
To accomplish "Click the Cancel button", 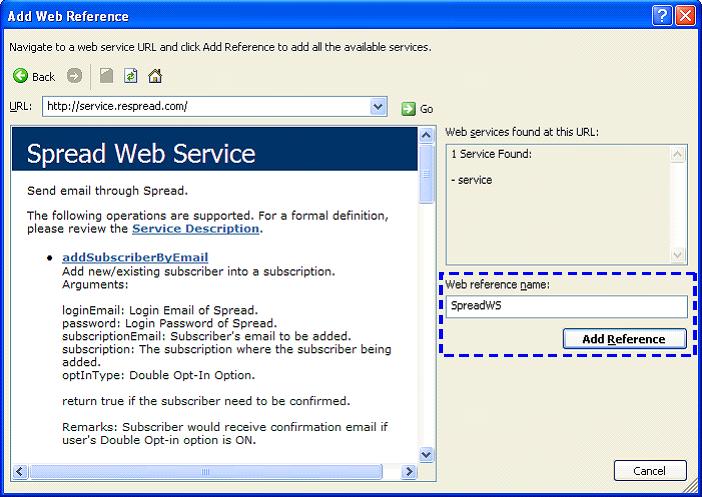I will (x=650, y=471).
